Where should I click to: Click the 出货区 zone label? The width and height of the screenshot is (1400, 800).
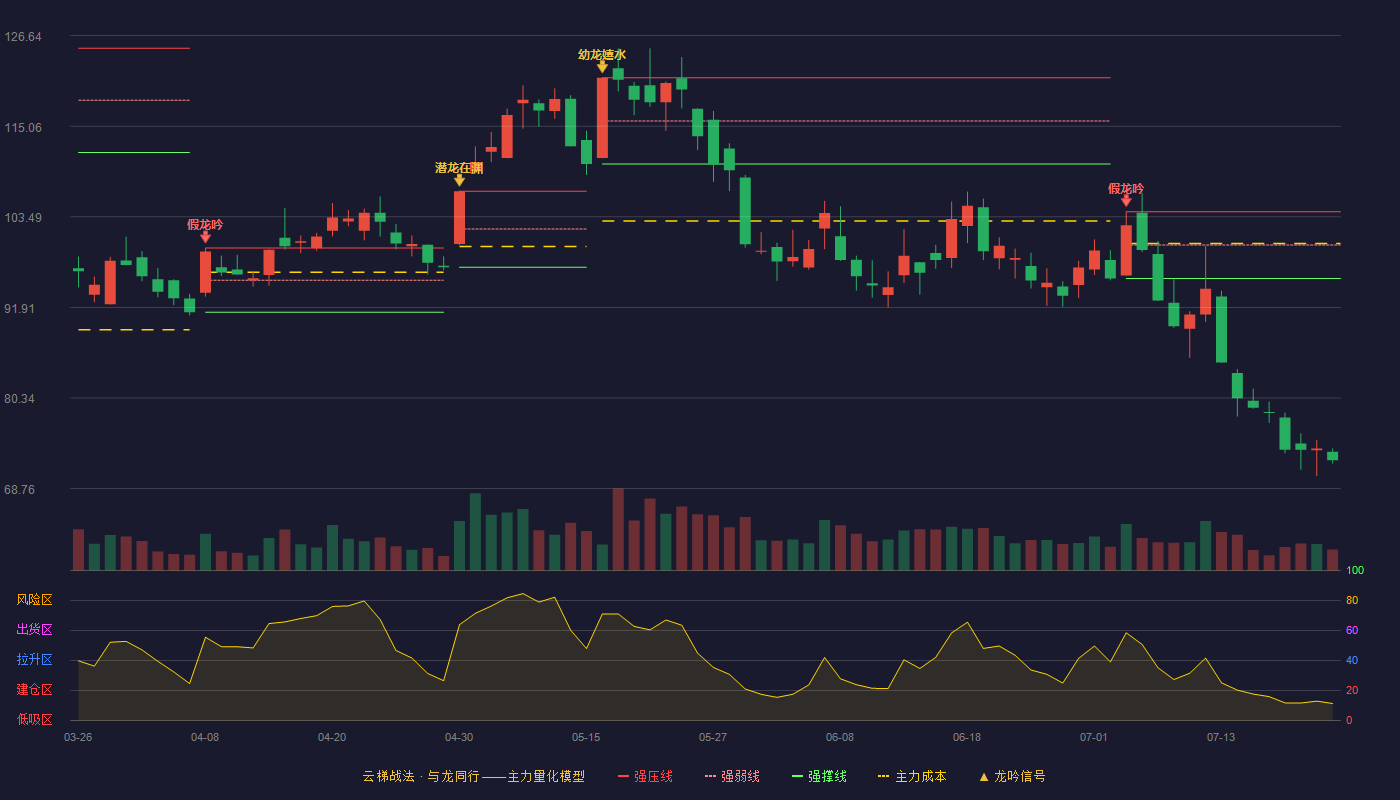tap(34, 630)
